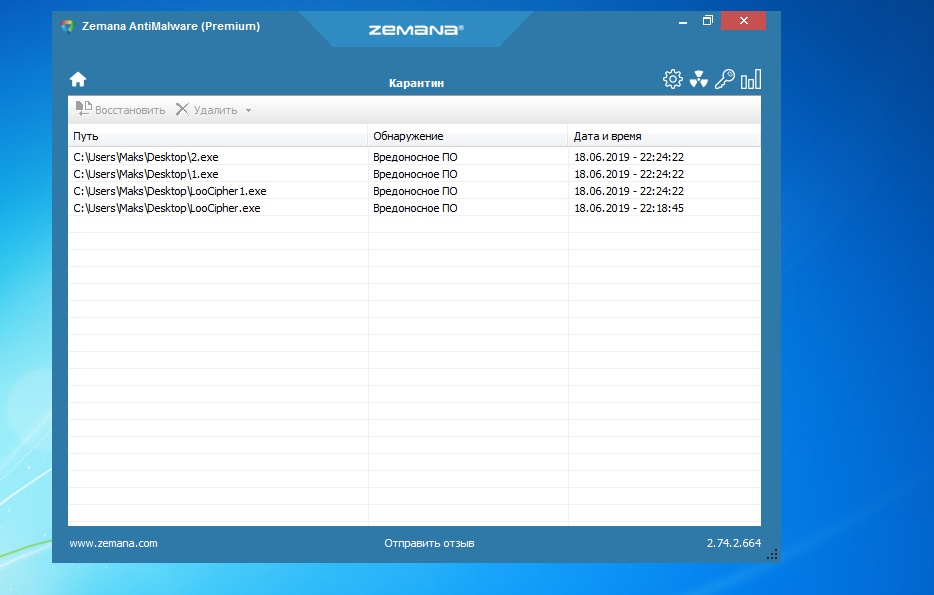This screenshot has width=934, height=595.
Task: Click the window resize grip corner
Action: [773, 554]
